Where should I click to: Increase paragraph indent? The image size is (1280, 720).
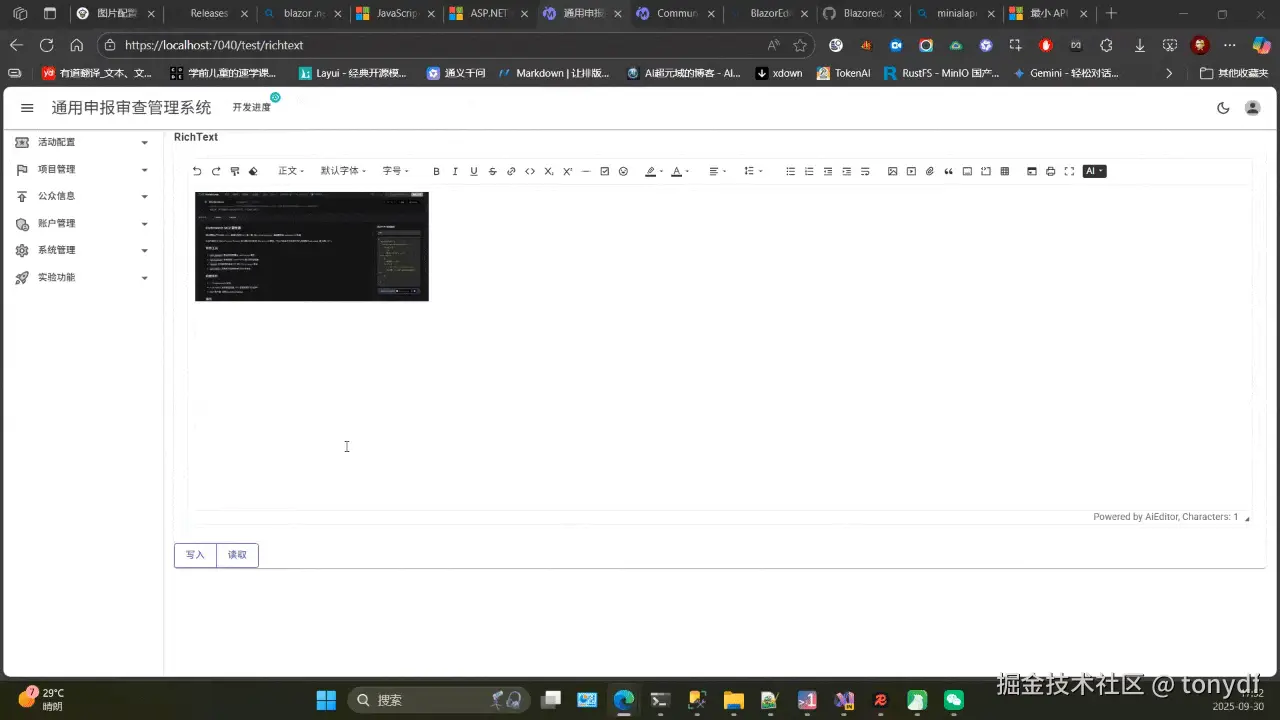click(x=846, y=171)
